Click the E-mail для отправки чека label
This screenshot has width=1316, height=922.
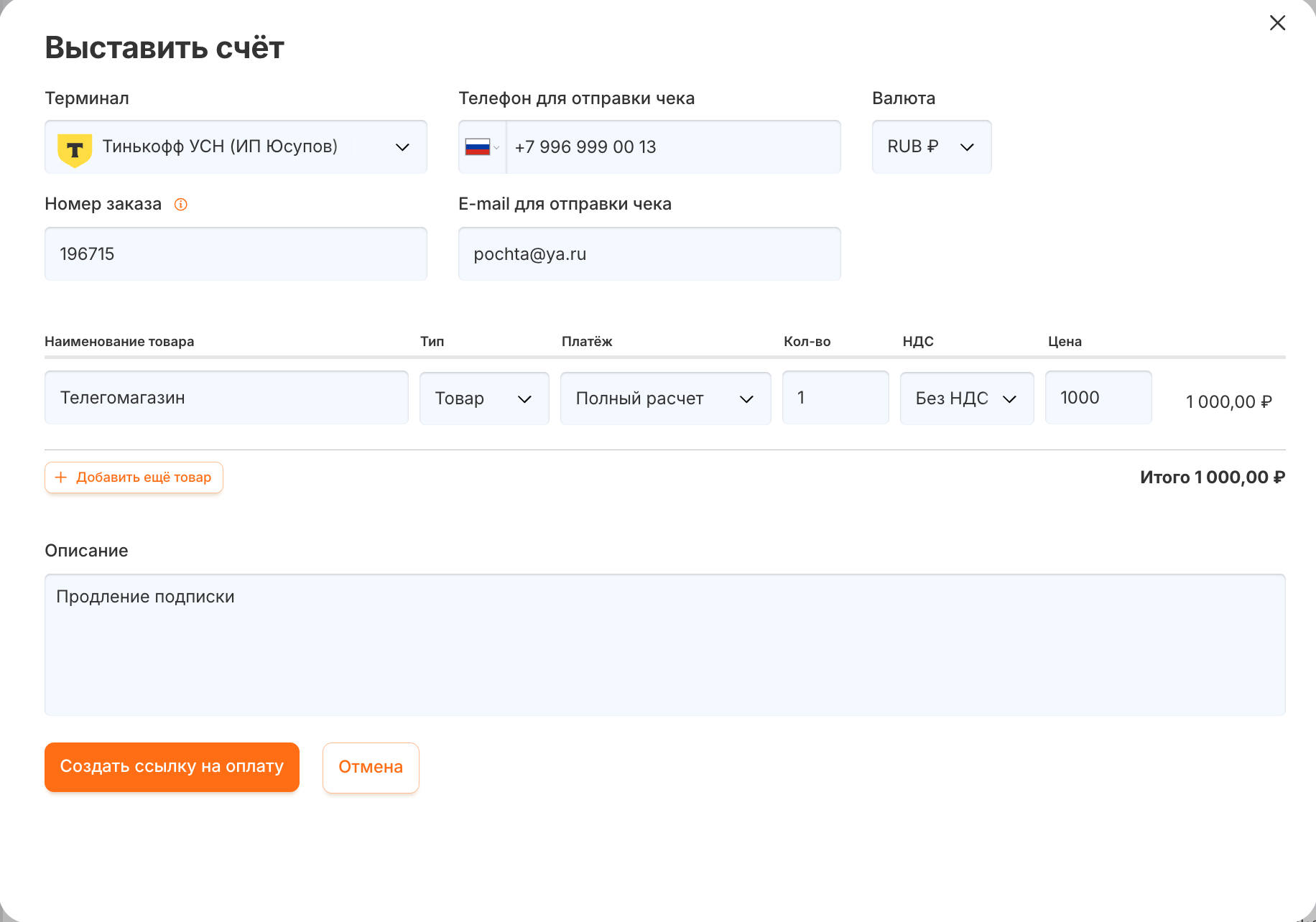[565, 204]
